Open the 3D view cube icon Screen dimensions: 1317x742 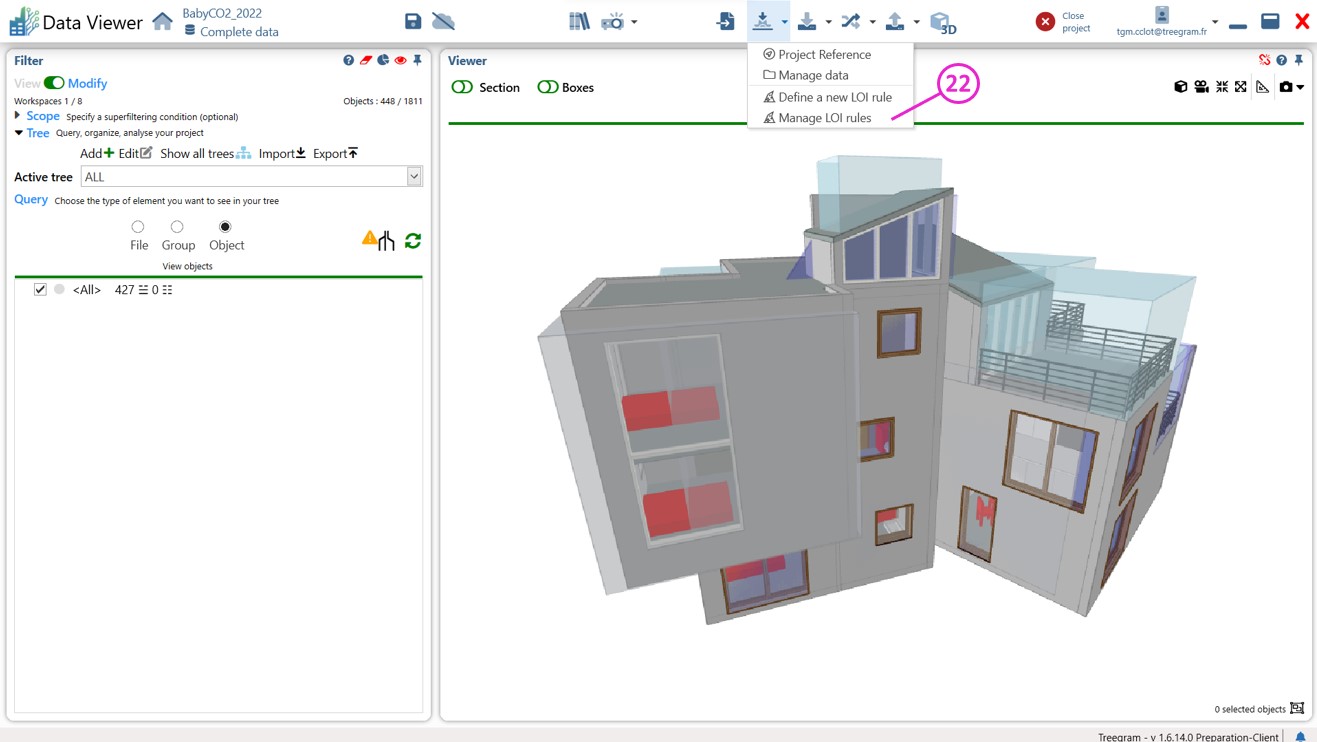tap(941, 22)
